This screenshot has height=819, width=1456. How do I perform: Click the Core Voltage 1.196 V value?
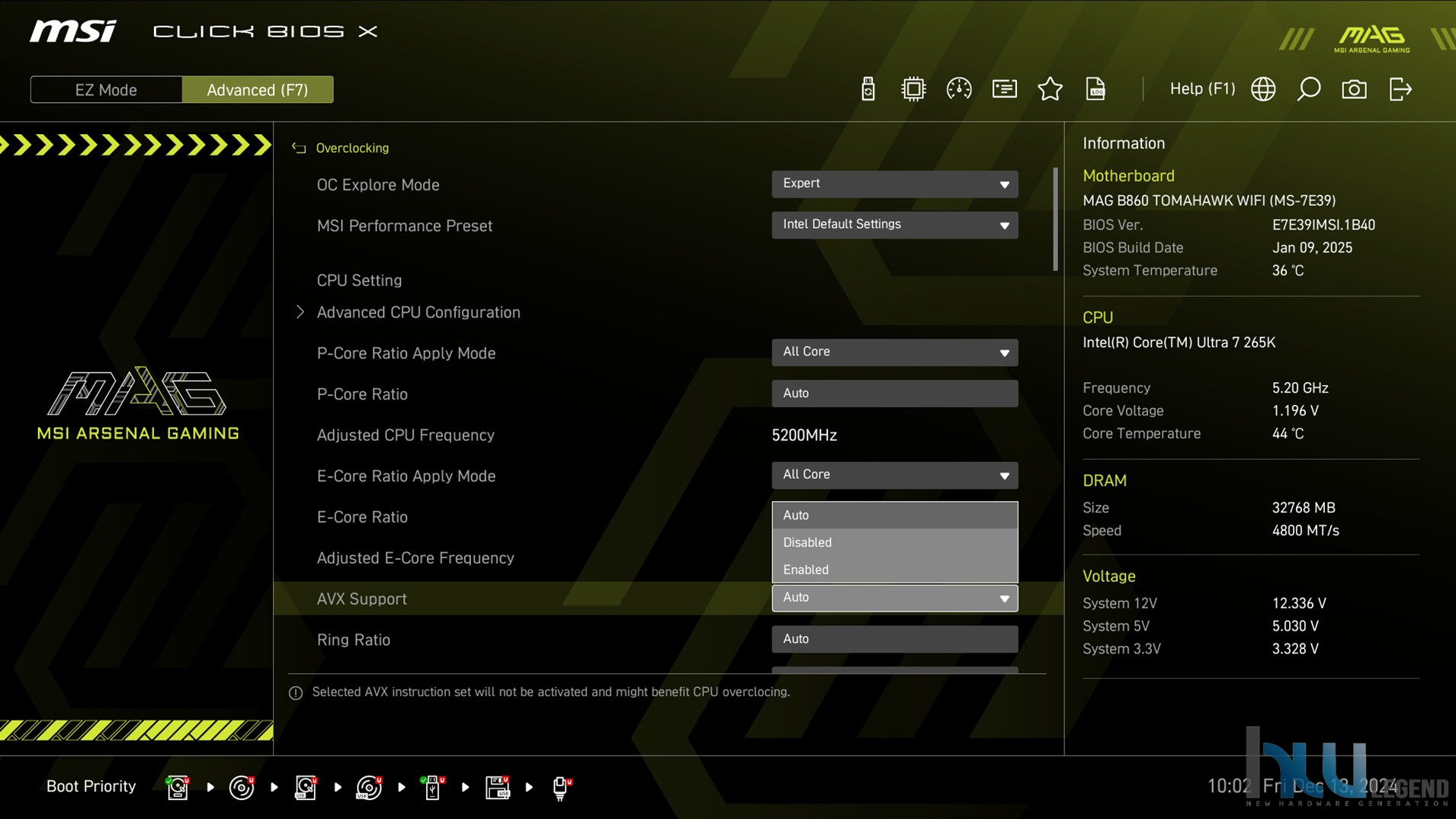pyautogui.click(x=1295, y=411)
